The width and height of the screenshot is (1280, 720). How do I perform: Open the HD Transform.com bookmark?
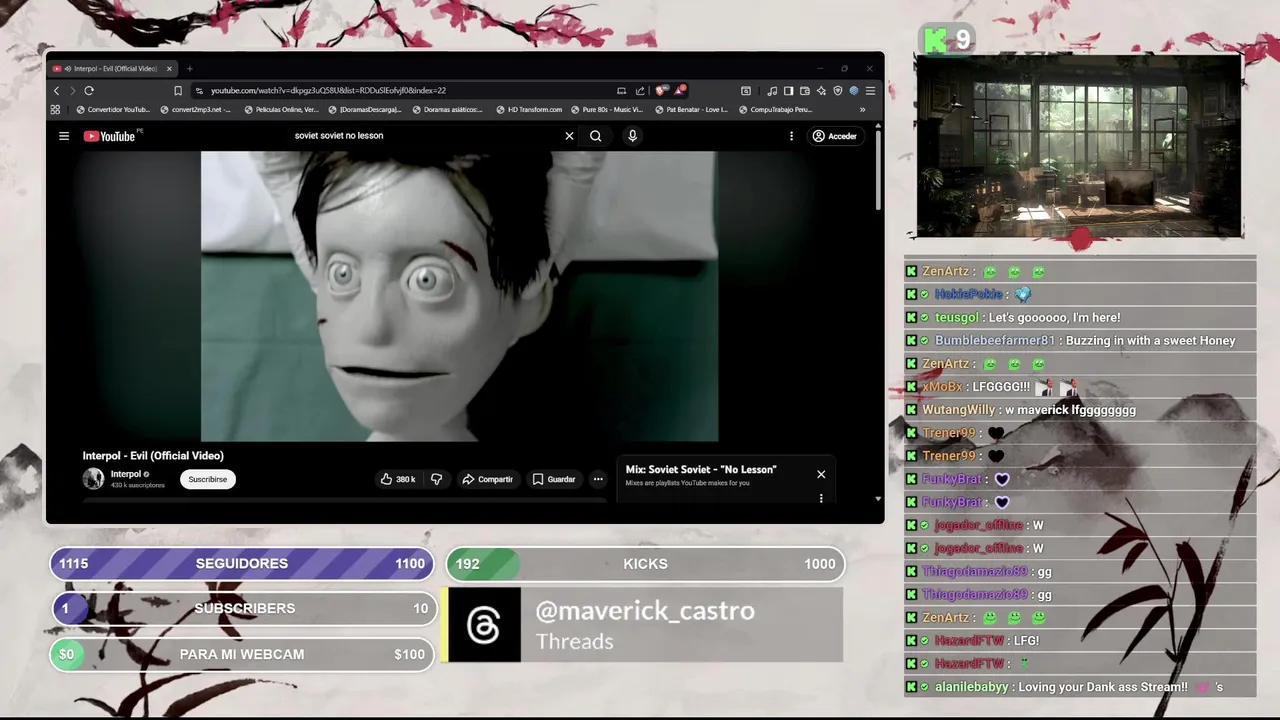529,110
